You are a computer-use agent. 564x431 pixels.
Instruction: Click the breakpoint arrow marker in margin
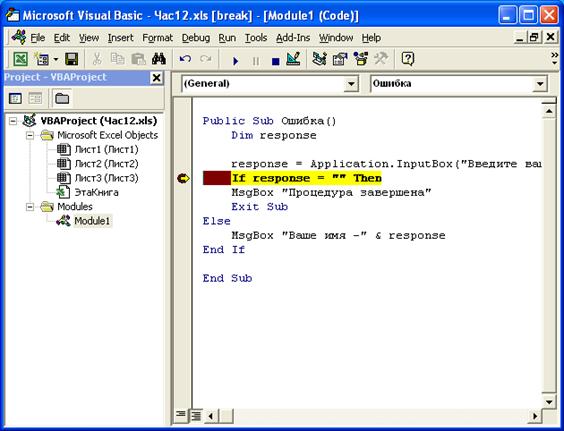[183, 178]
